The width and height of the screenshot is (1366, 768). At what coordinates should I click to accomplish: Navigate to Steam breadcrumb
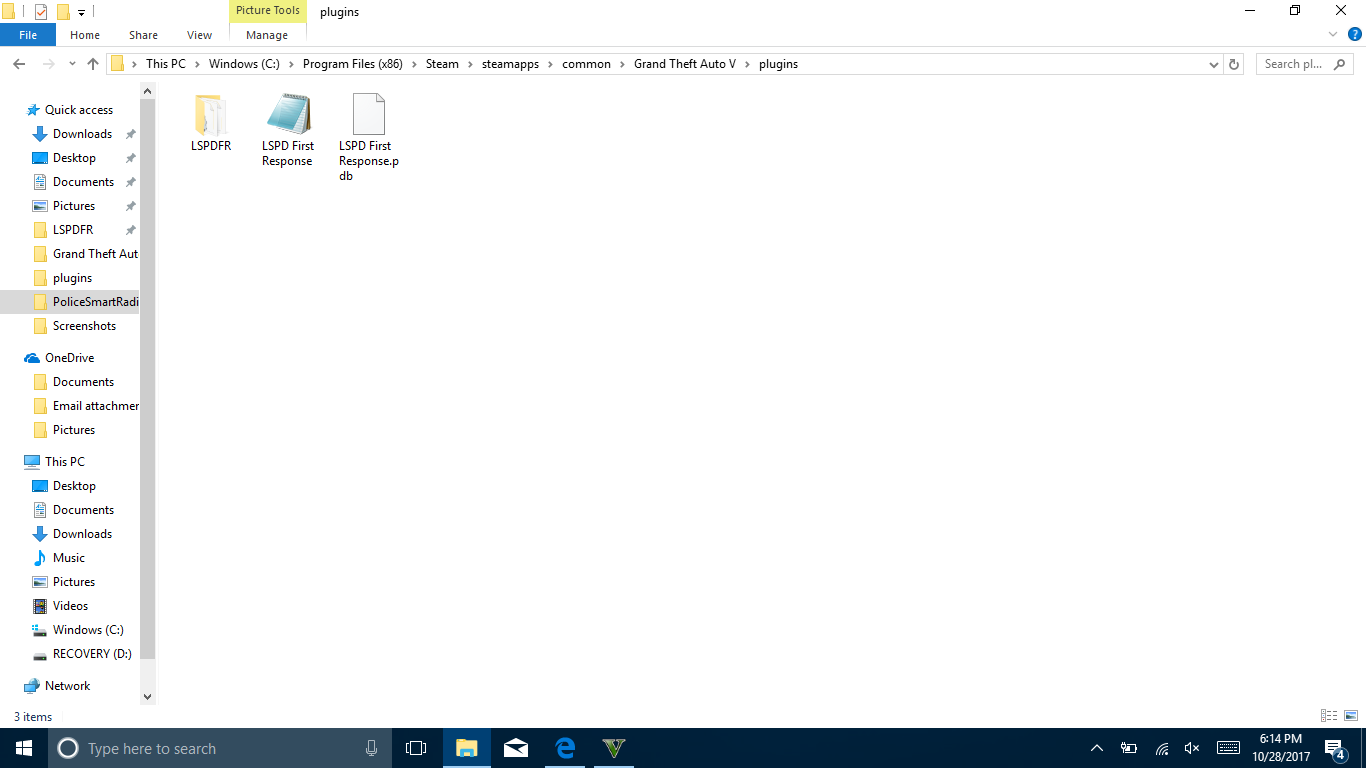coord(442,64)
